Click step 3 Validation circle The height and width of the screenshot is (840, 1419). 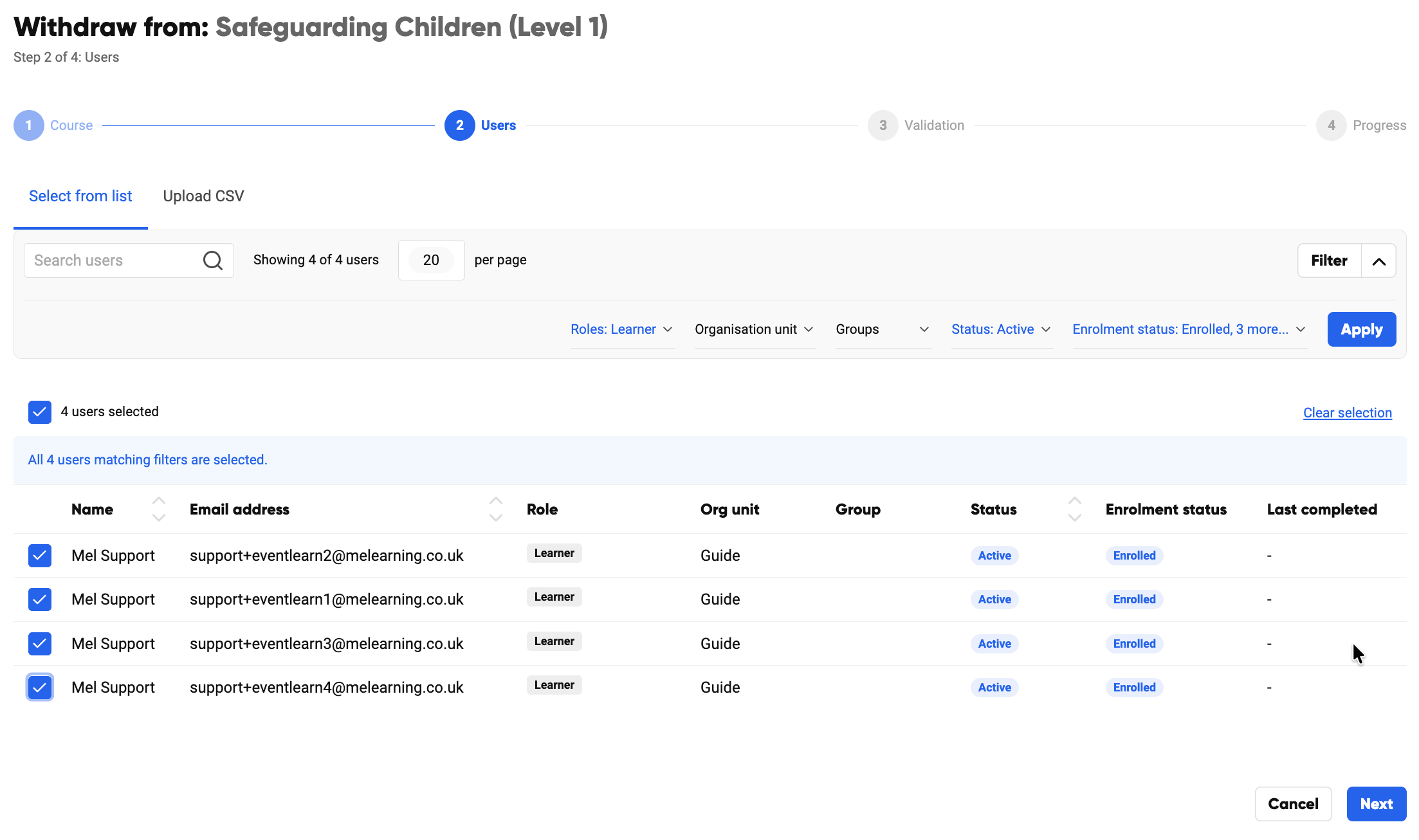(883, 125)
